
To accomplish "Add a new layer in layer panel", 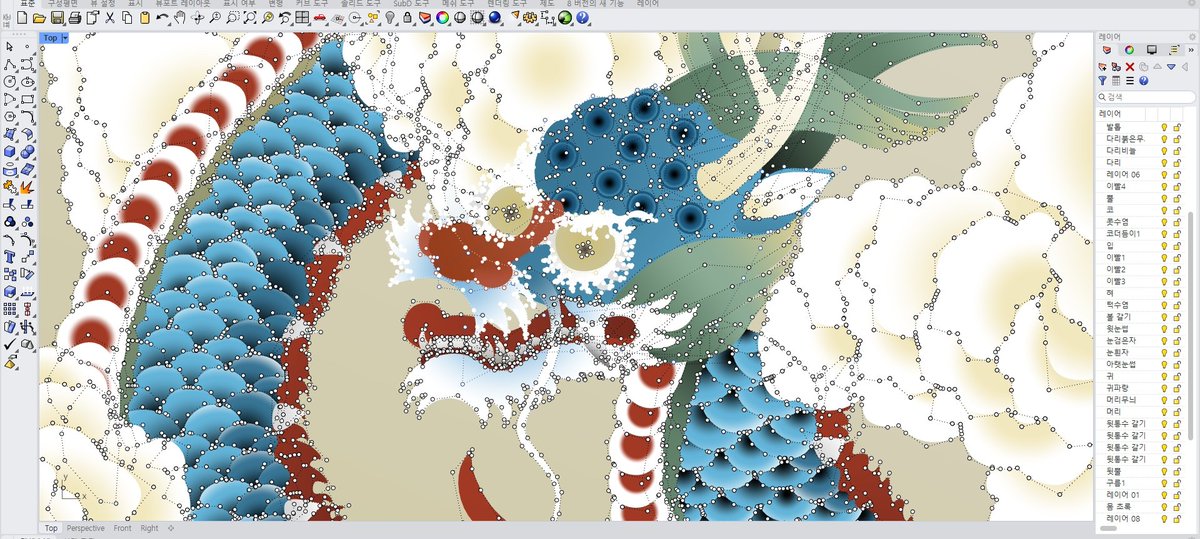I will (x=1103, y=66).
